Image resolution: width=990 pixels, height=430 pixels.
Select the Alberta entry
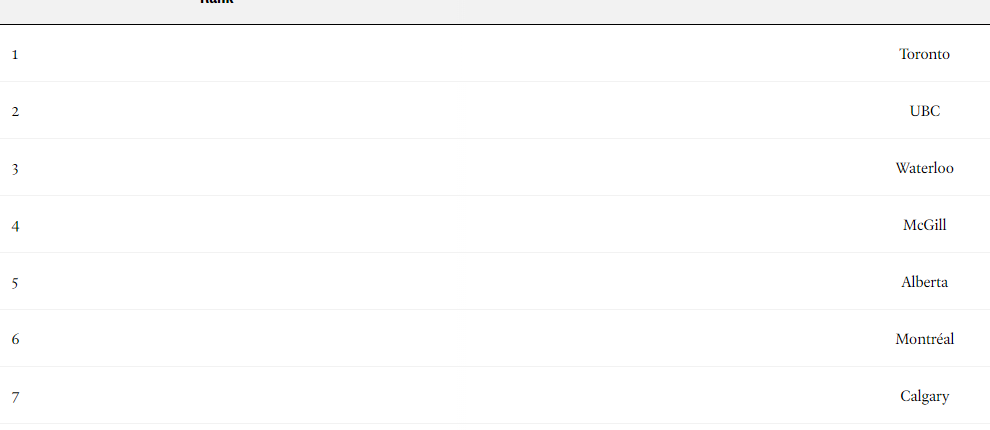(924, 282)
